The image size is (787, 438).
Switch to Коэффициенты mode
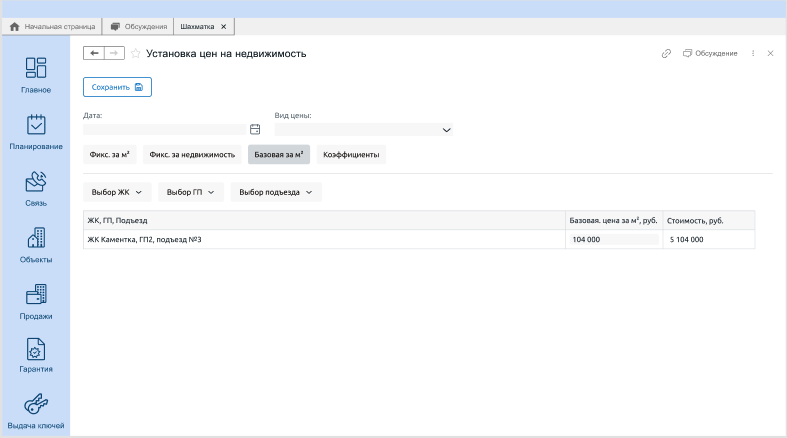[x=351, y=155]
